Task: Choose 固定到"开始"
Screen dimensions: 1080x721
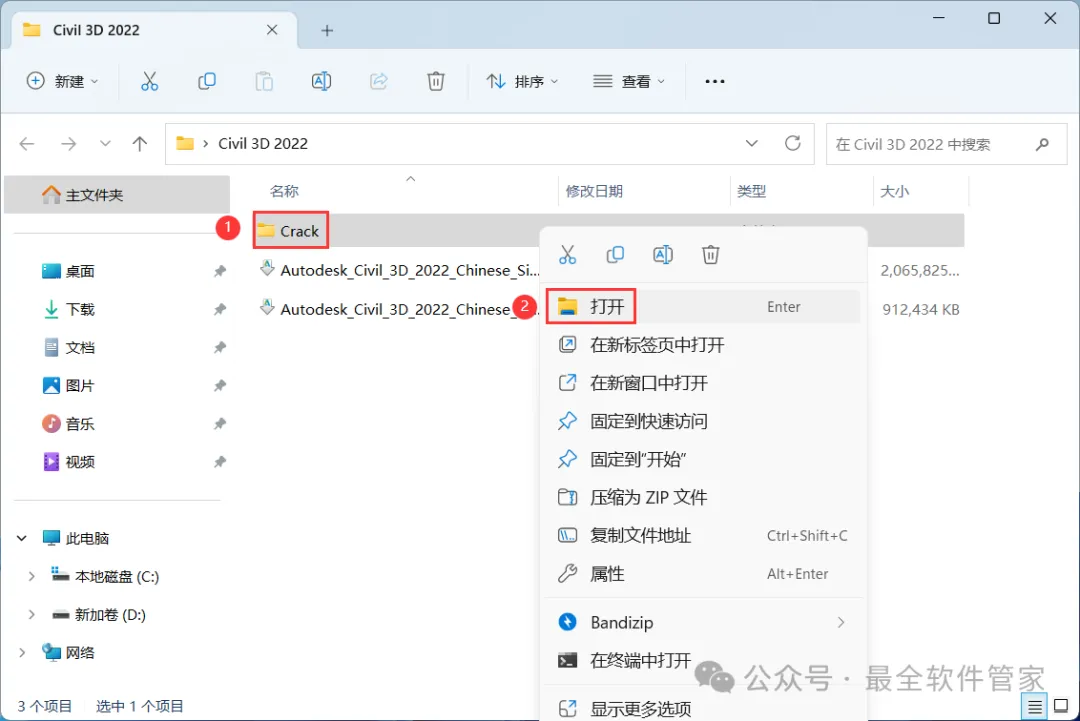Action: point(703,459)
